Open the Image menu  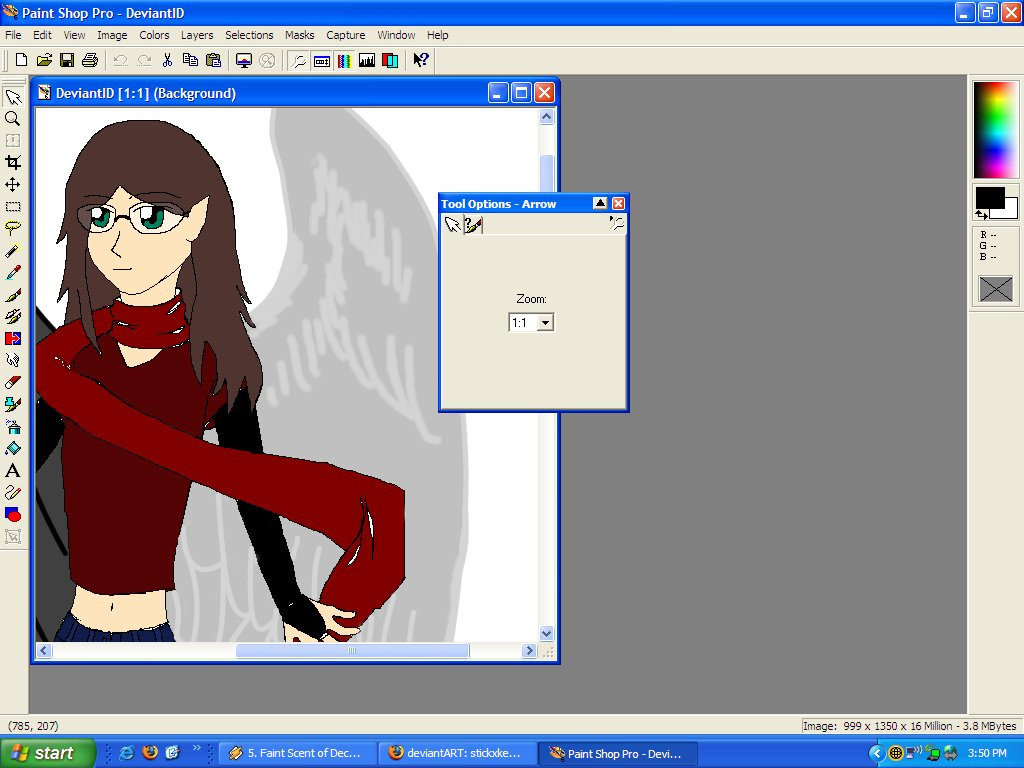coord(112,35)
